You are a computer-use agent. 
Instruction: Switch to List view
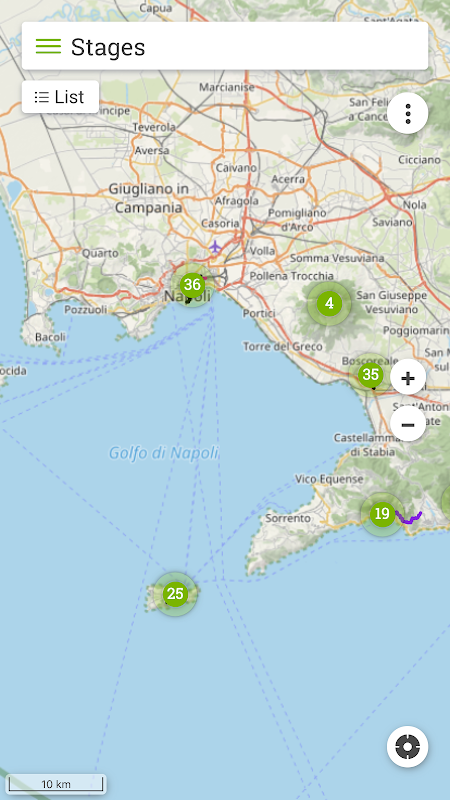point(60,96)
